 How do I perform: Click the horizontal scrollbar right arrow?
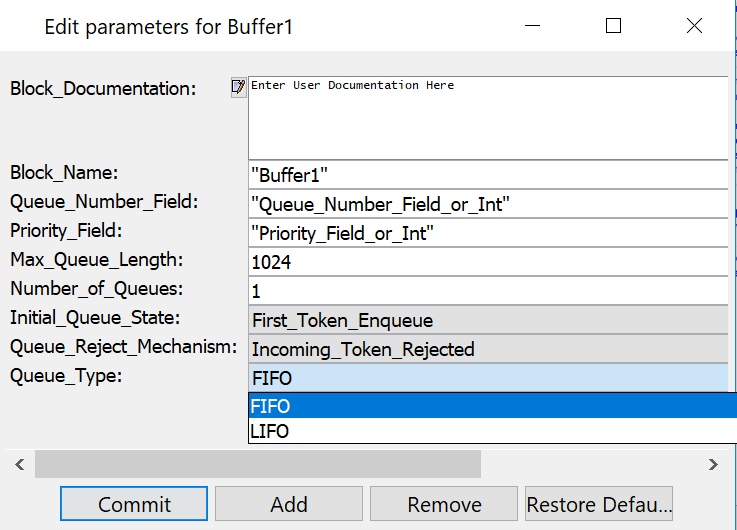(x=713, y=464)
